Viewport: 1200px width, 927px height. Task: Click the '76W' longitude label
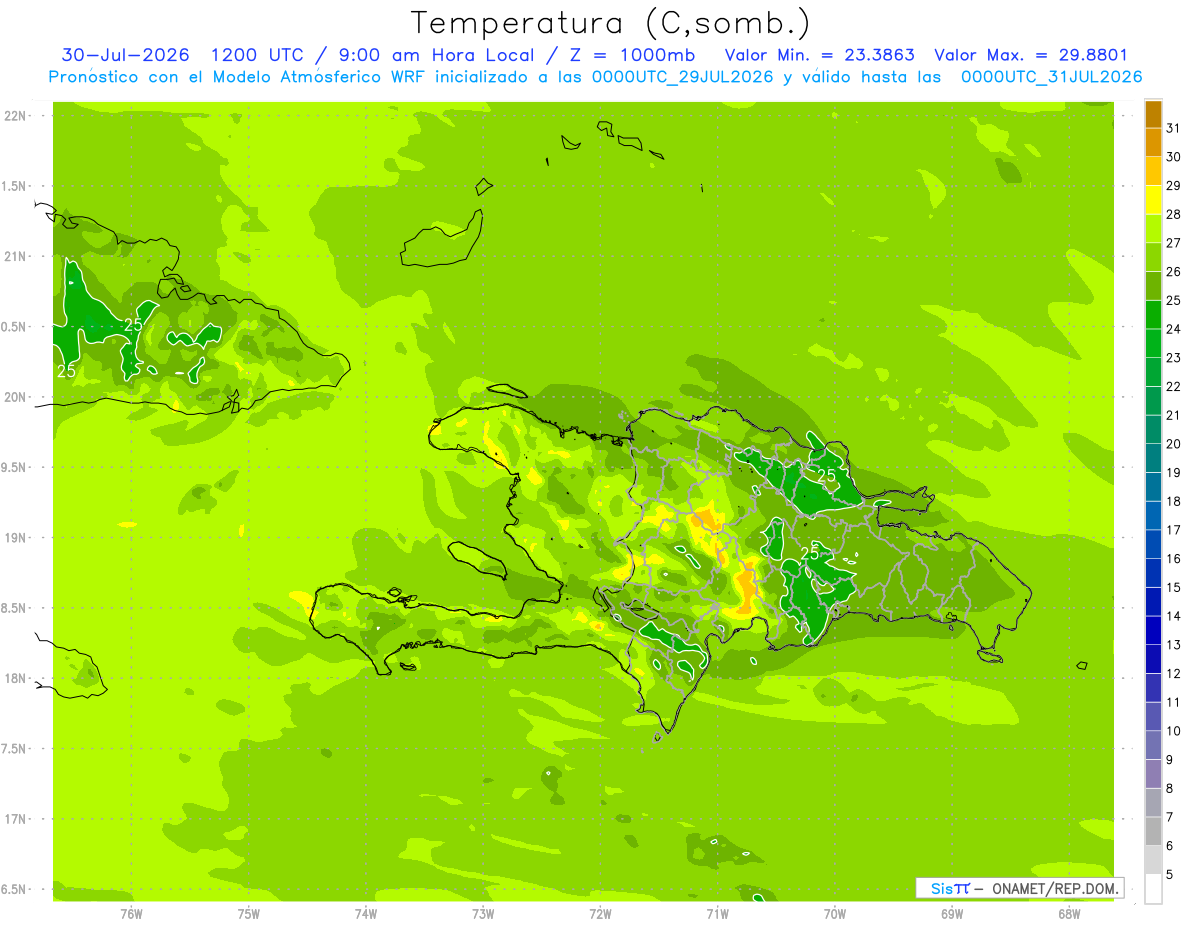pyautogui.click(x=131, y=914)
